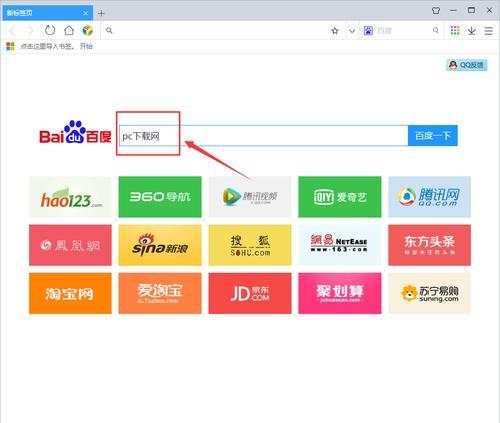The width and height of the screenshot is (500, 423).
Task: Open the 爱奇艺 tile
Action: pyautogui.click(x=340, y=197)
